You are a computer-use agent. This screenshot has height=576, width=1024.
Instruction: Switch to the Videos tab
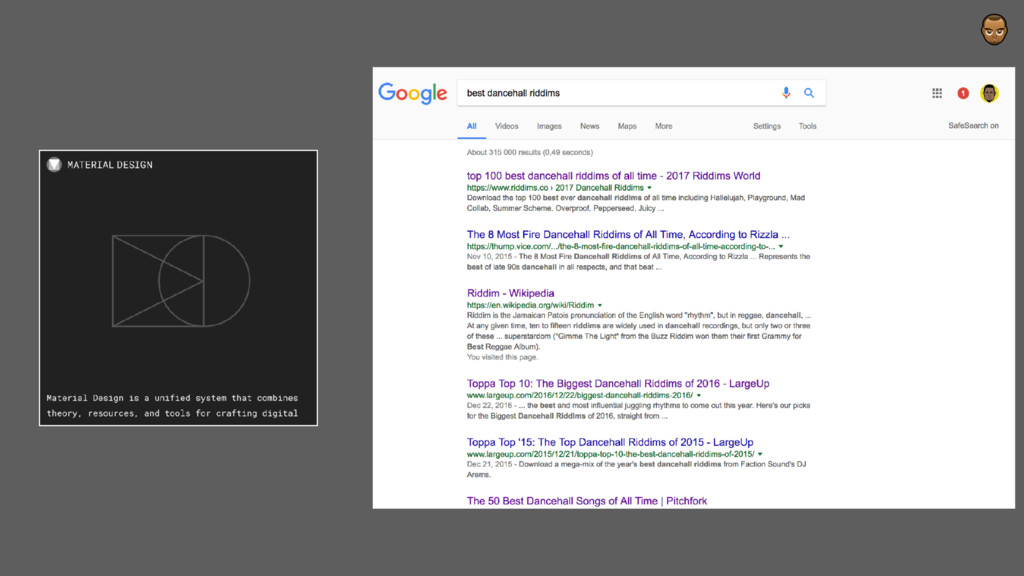coord(506,126)
